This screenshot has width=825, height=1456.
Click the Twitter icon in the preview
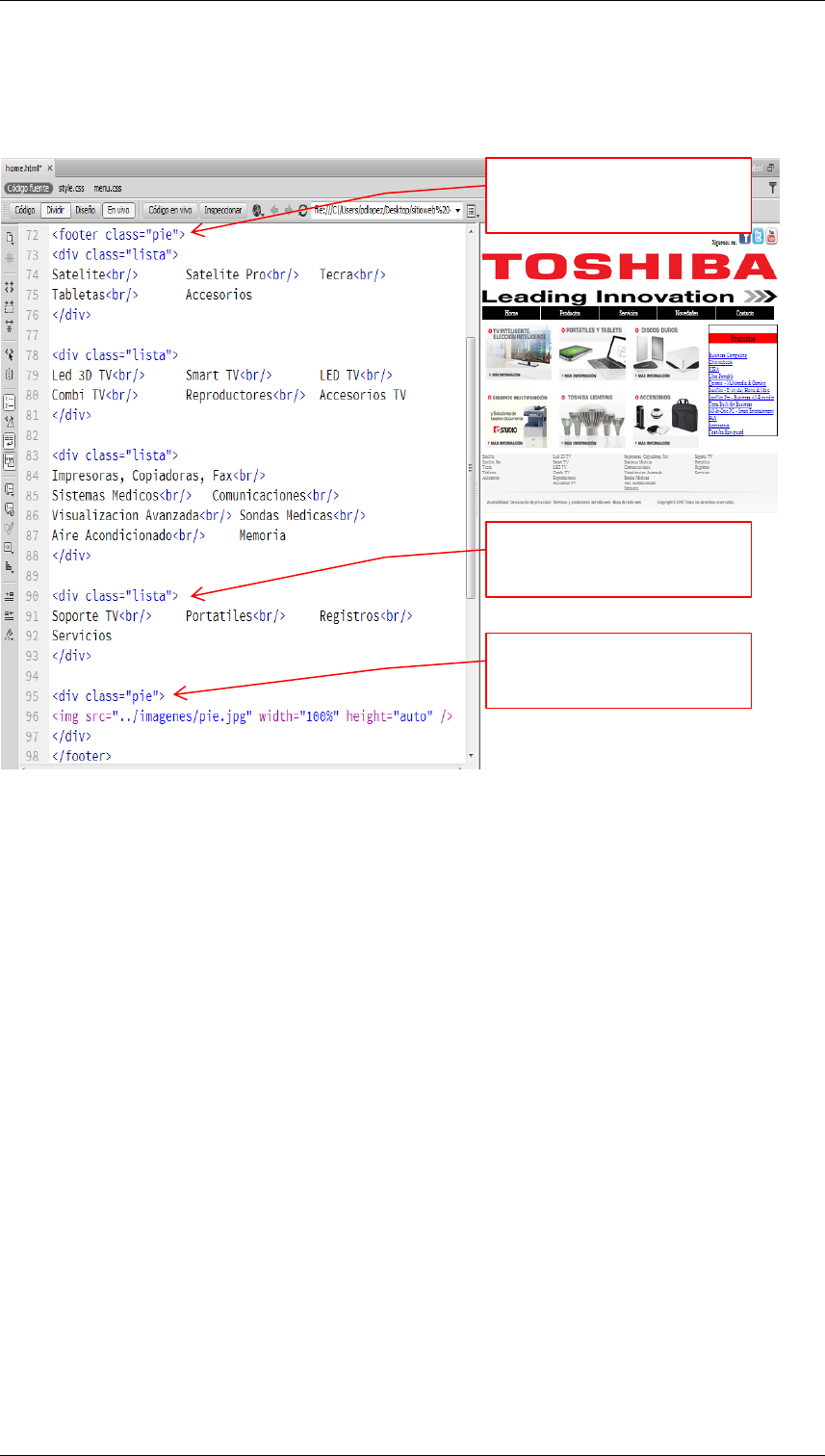click(x=758, y=237)
